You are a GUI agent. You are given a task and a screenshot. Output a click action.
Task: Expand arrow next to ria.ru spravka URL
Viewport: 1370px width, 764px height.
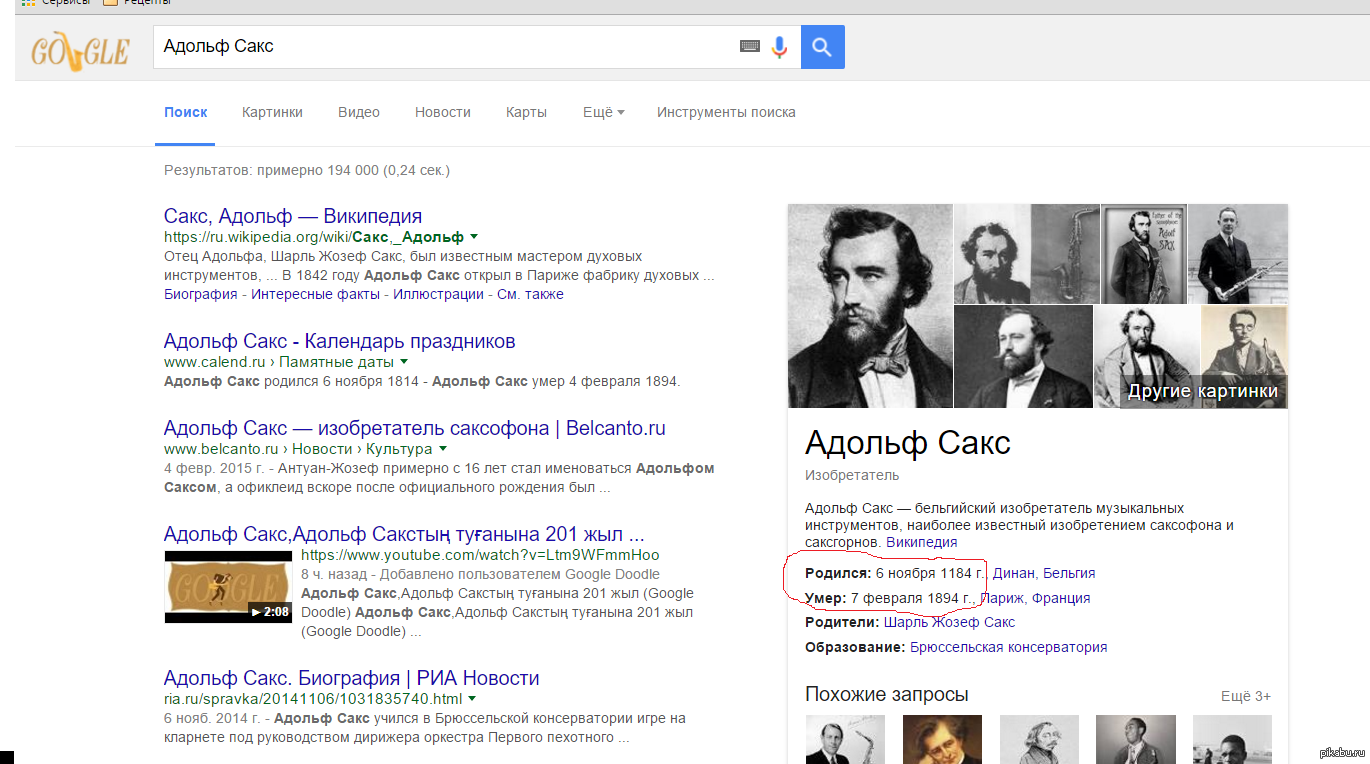471,699
